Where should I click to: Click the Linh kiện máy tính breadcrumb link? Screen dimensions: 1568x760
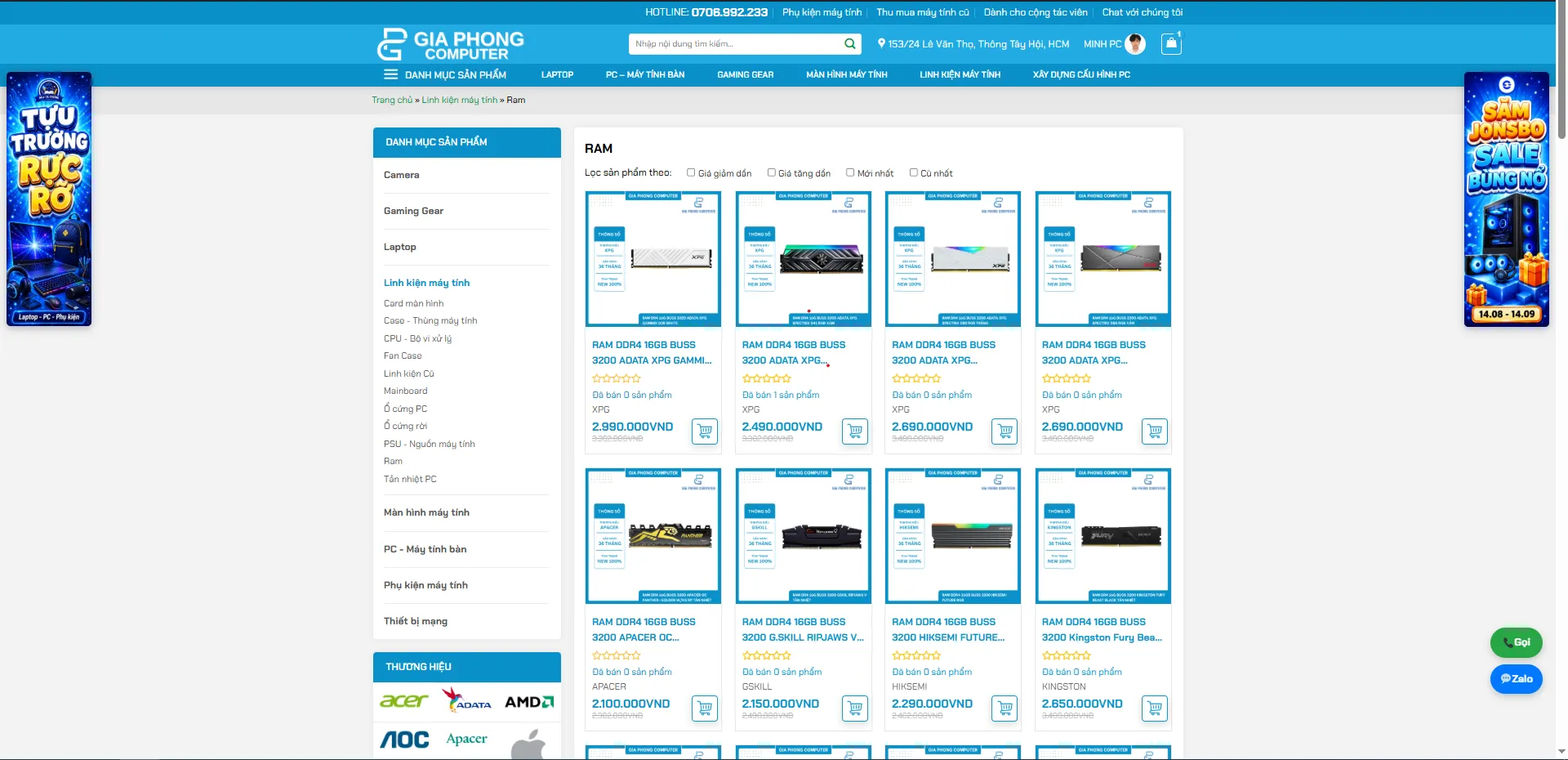click(x=460, y=100)
